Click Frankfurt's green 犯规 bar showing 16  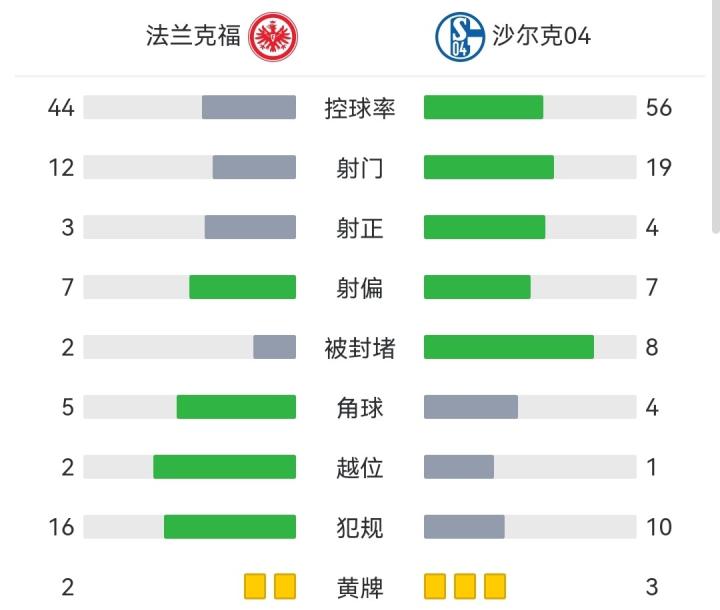(230, 526)
